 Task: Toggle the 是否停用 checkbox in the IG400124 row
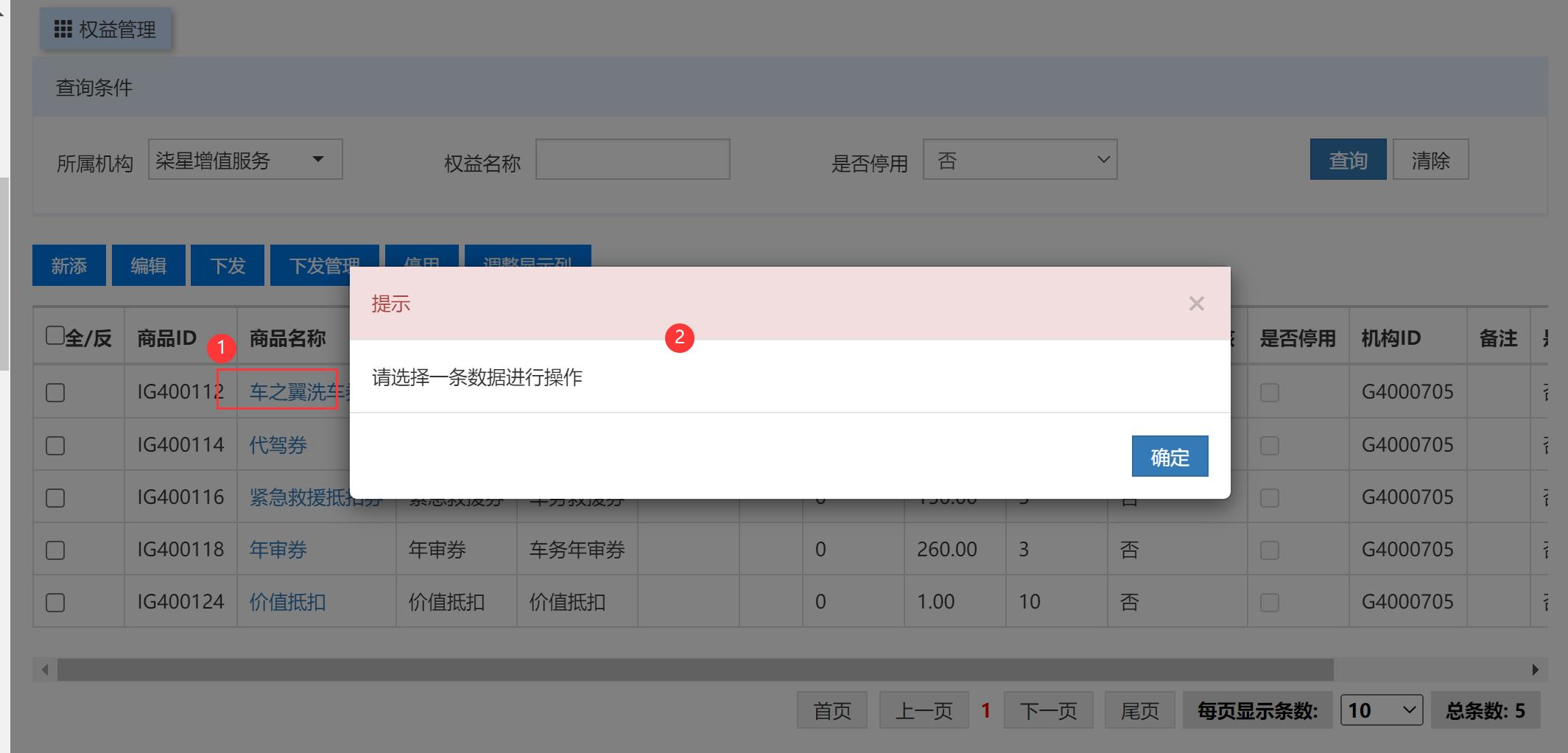coord(1270,603)
